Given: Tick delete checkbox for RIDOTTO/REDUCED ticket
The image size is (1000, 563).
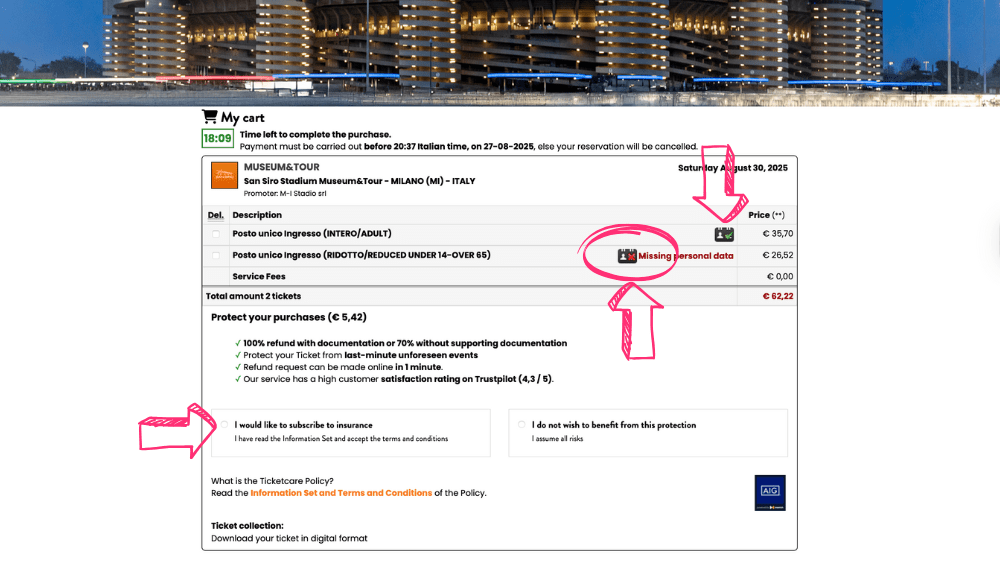Looking at the screenshot, I should click(216, 256).
